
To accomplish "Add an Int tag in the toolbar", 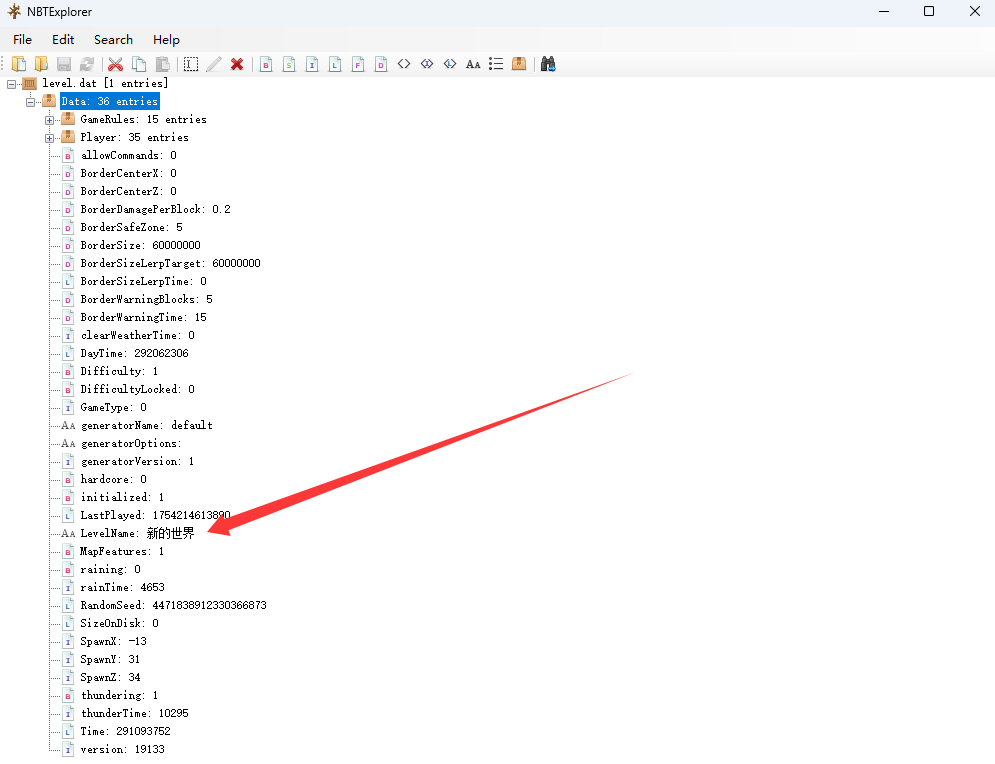I will [312, 64].
